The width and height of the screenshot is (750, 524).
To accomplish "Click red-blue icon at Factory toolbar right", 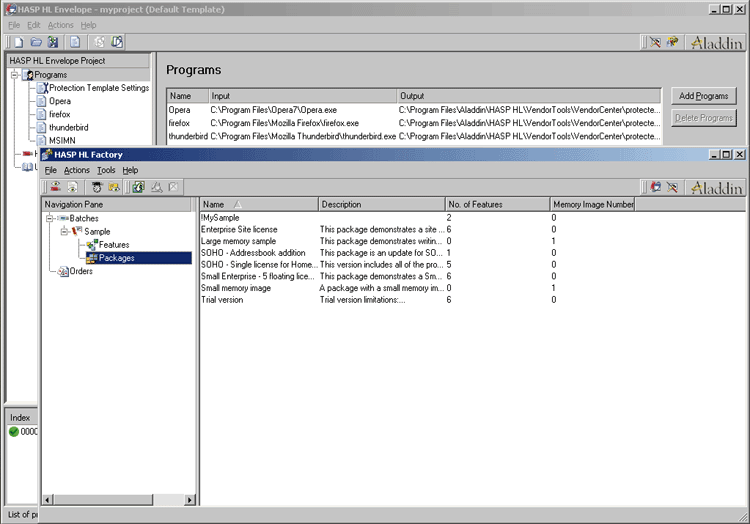I will (x=656, y=187).
